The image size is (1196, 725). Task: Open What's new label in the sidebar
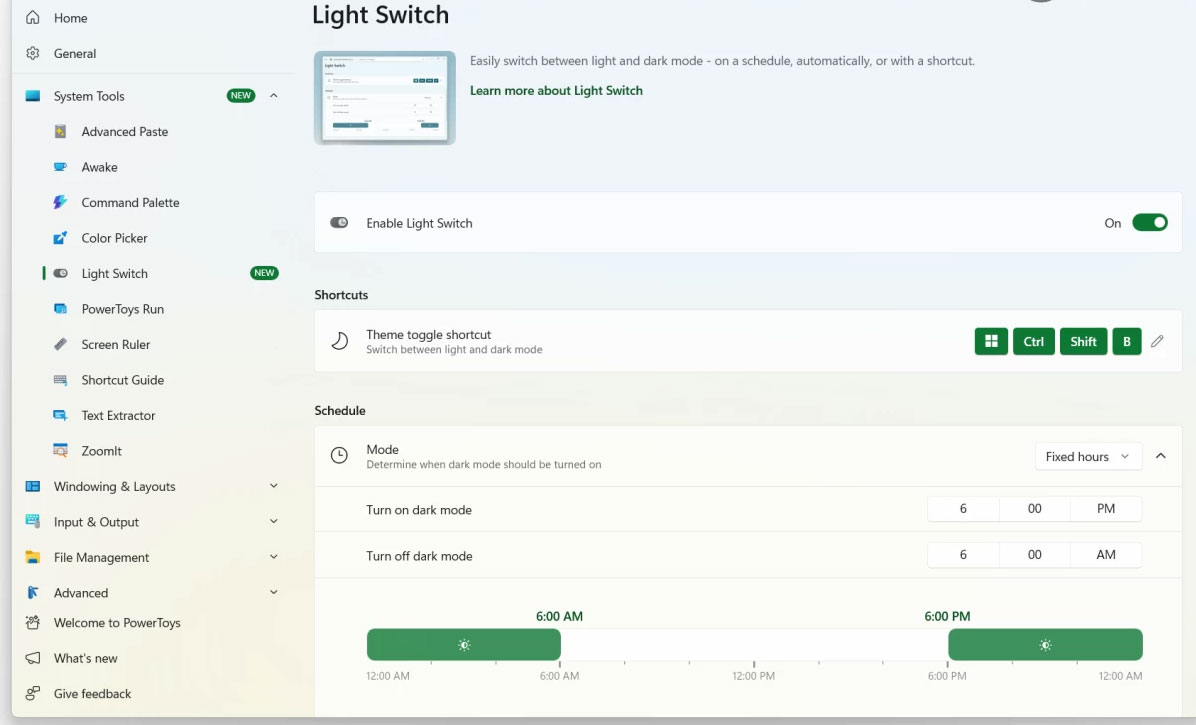pyautogui.click(x=85, y=658)
